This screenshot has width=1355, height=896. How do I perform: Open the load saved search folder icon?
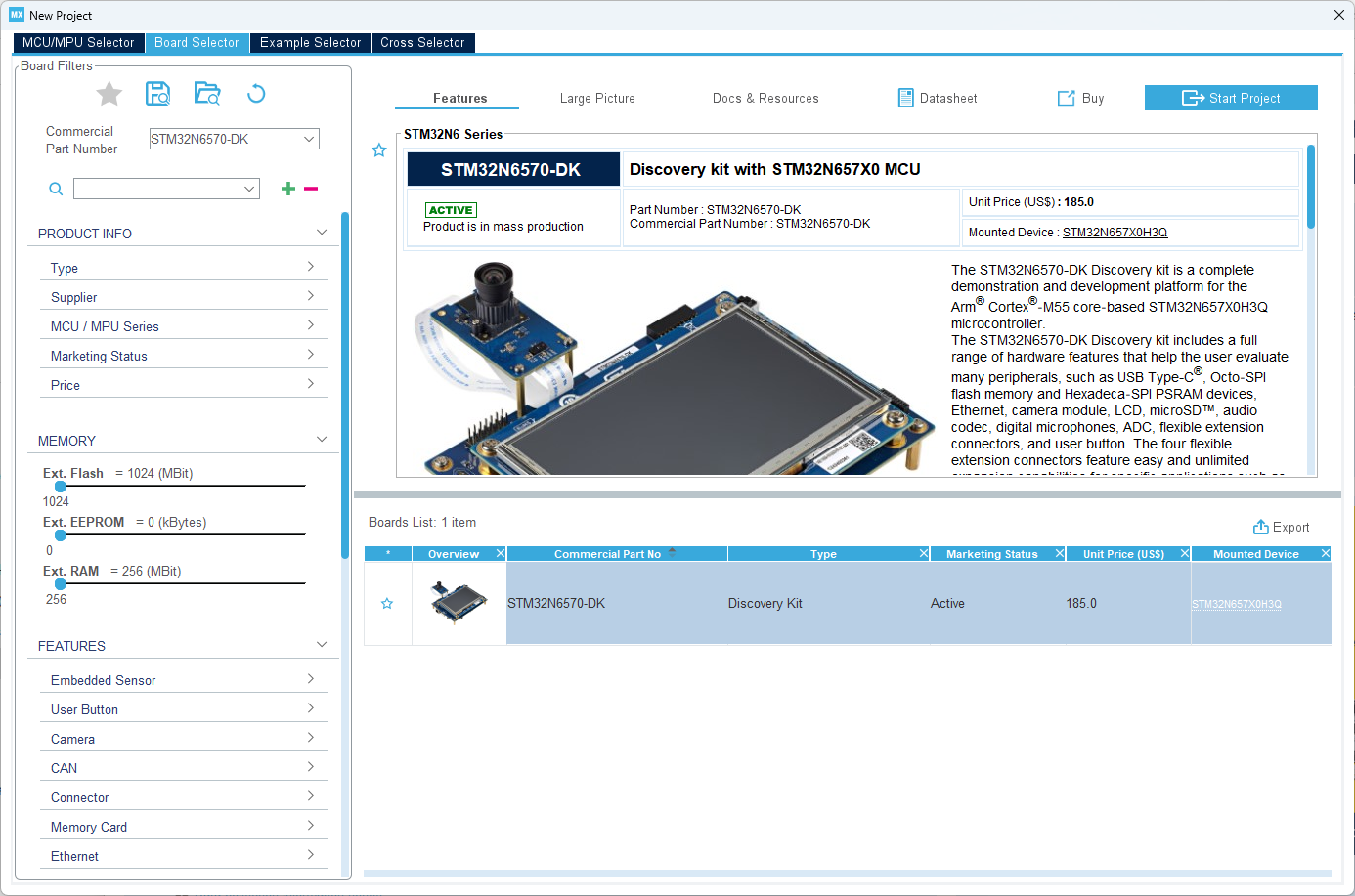207,93
